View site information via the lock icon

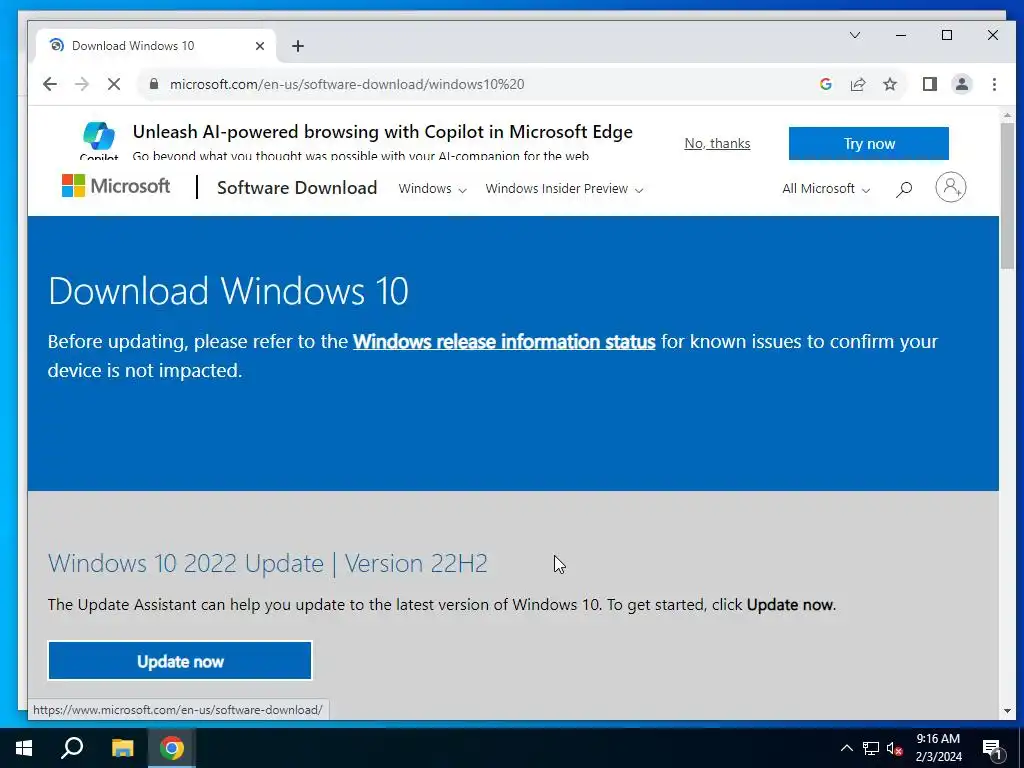click(153, 84)
